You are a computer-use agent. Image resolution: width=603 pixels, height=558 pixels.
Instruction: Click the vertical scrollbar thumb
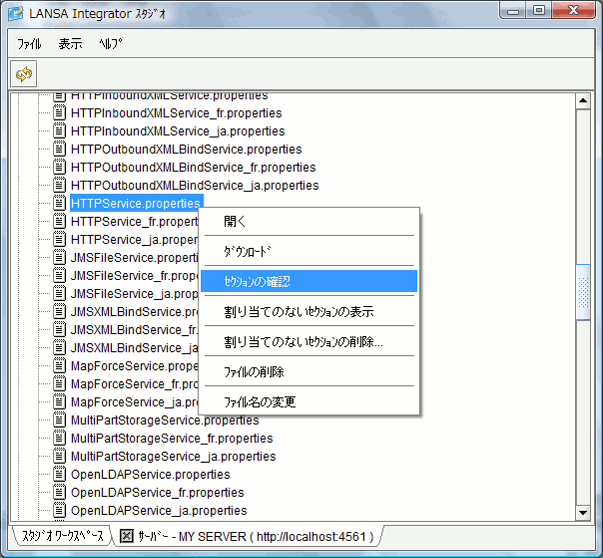583,292
